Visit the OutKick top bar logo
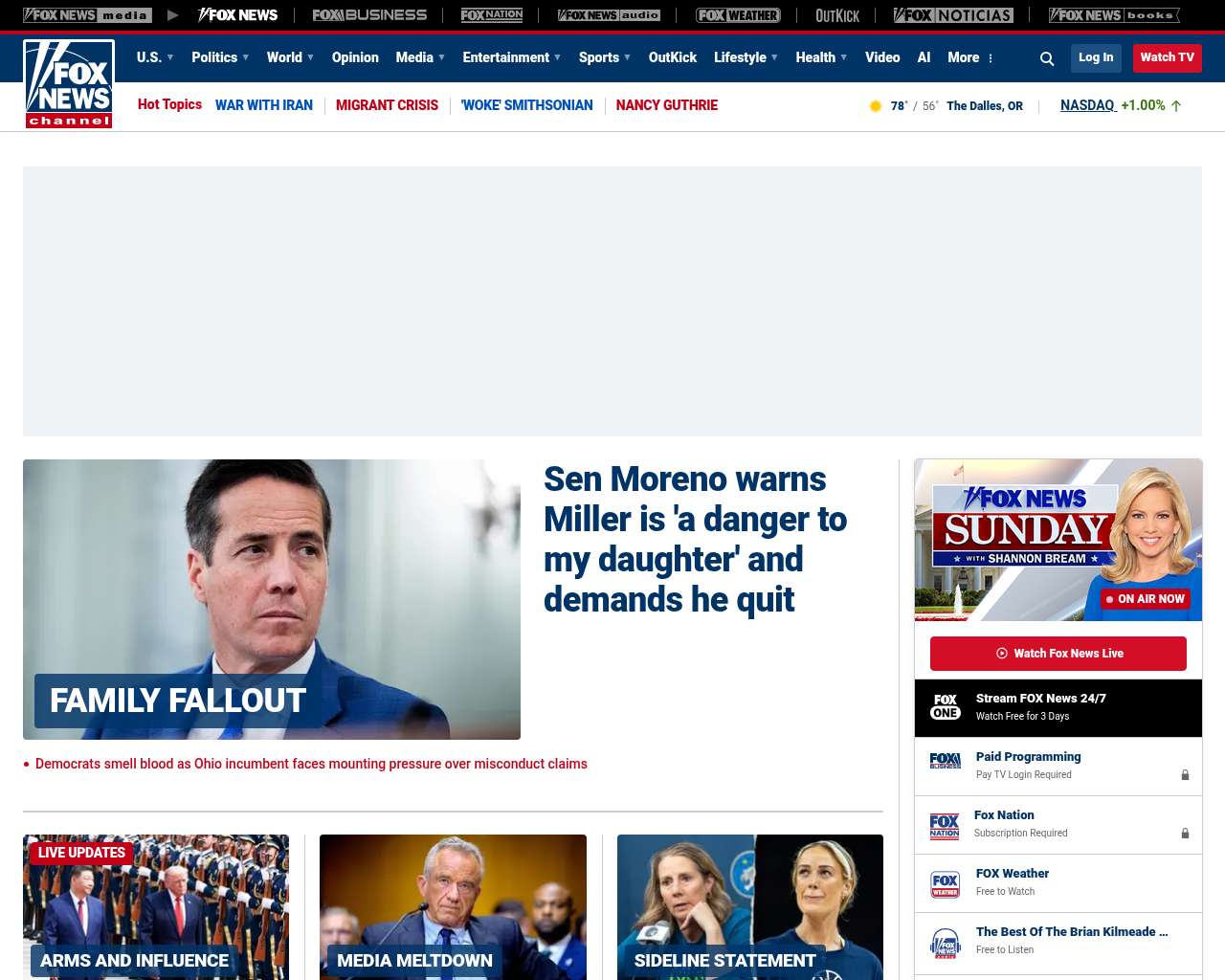This screenshot has height=980, width=1225. [x=837, y=15]
